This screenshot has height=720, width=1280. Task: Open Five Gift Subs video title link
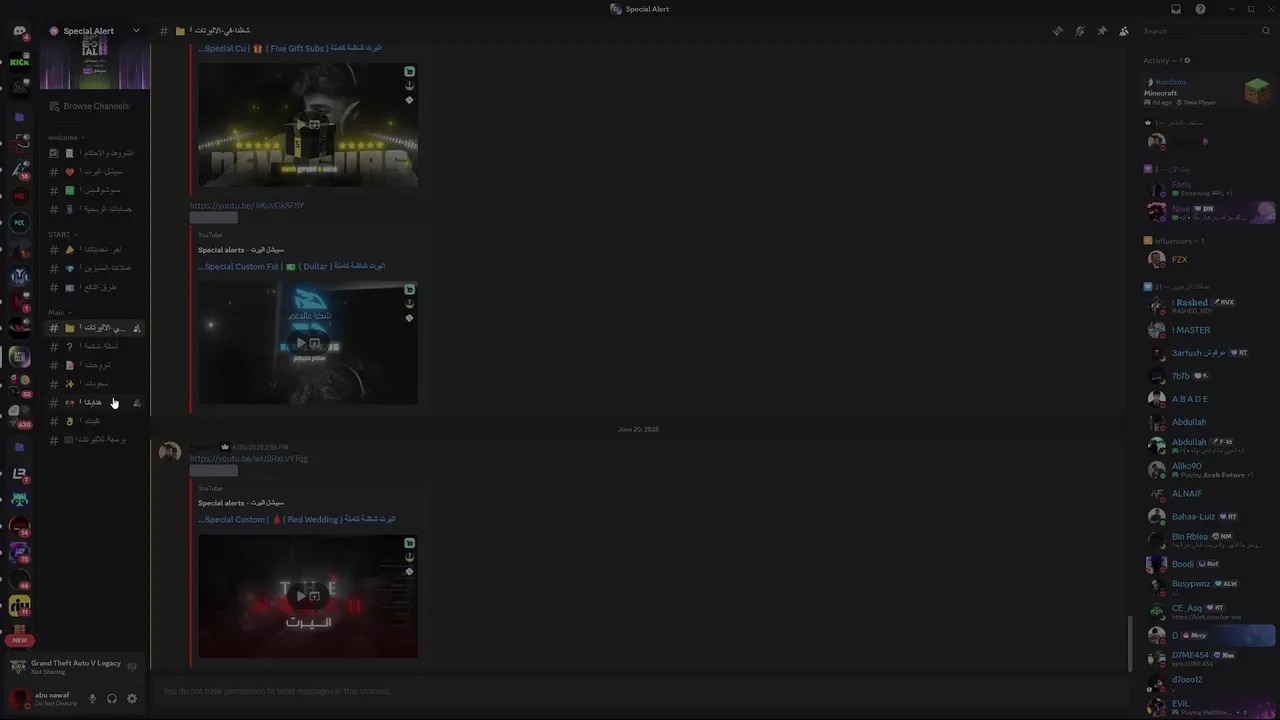(290, 48)
